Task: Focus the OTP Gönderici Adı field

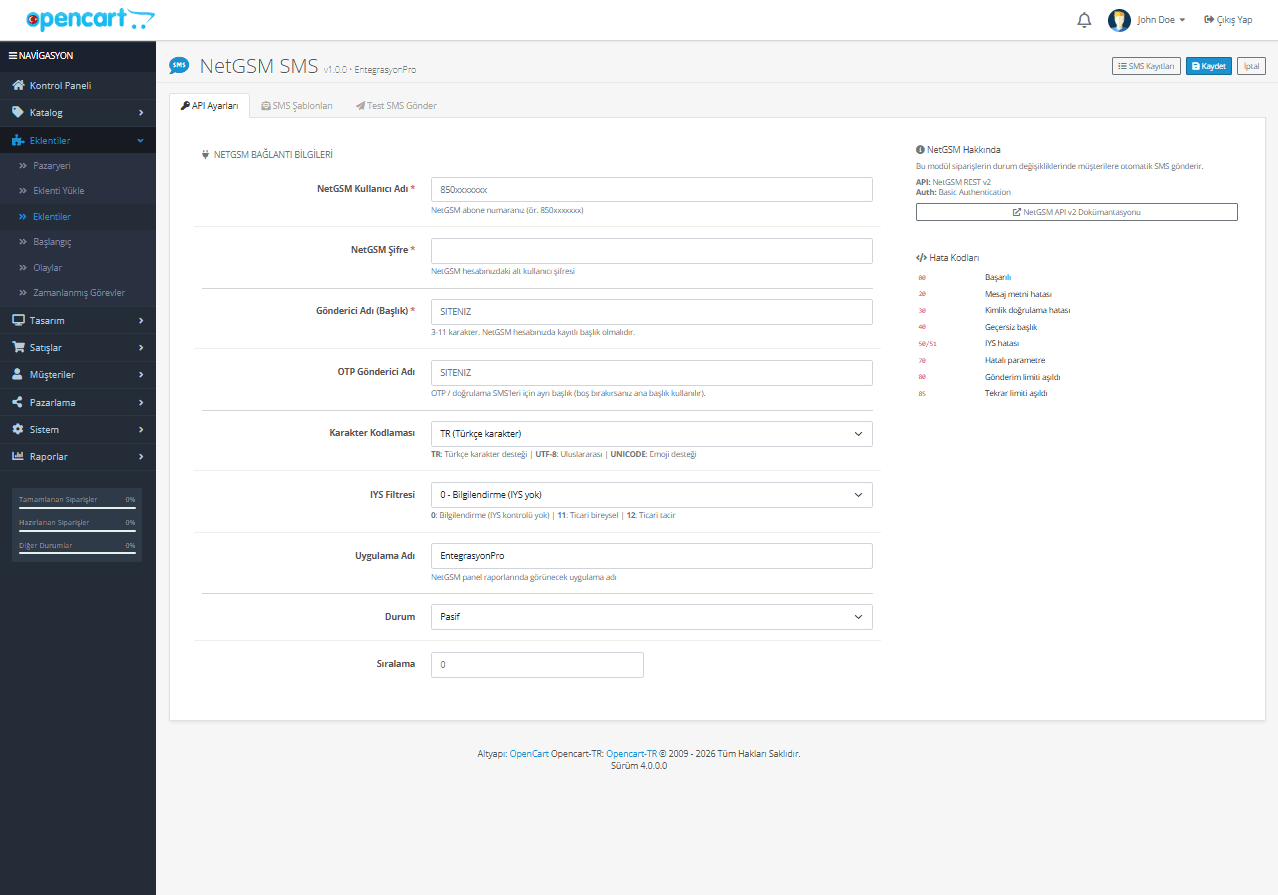Action: click(x=652, y=373)
